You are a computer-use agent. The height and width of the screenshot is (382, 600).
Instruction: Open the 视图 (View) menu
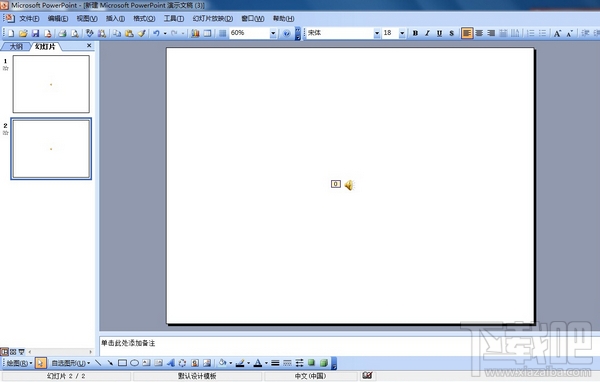[87, 18]
